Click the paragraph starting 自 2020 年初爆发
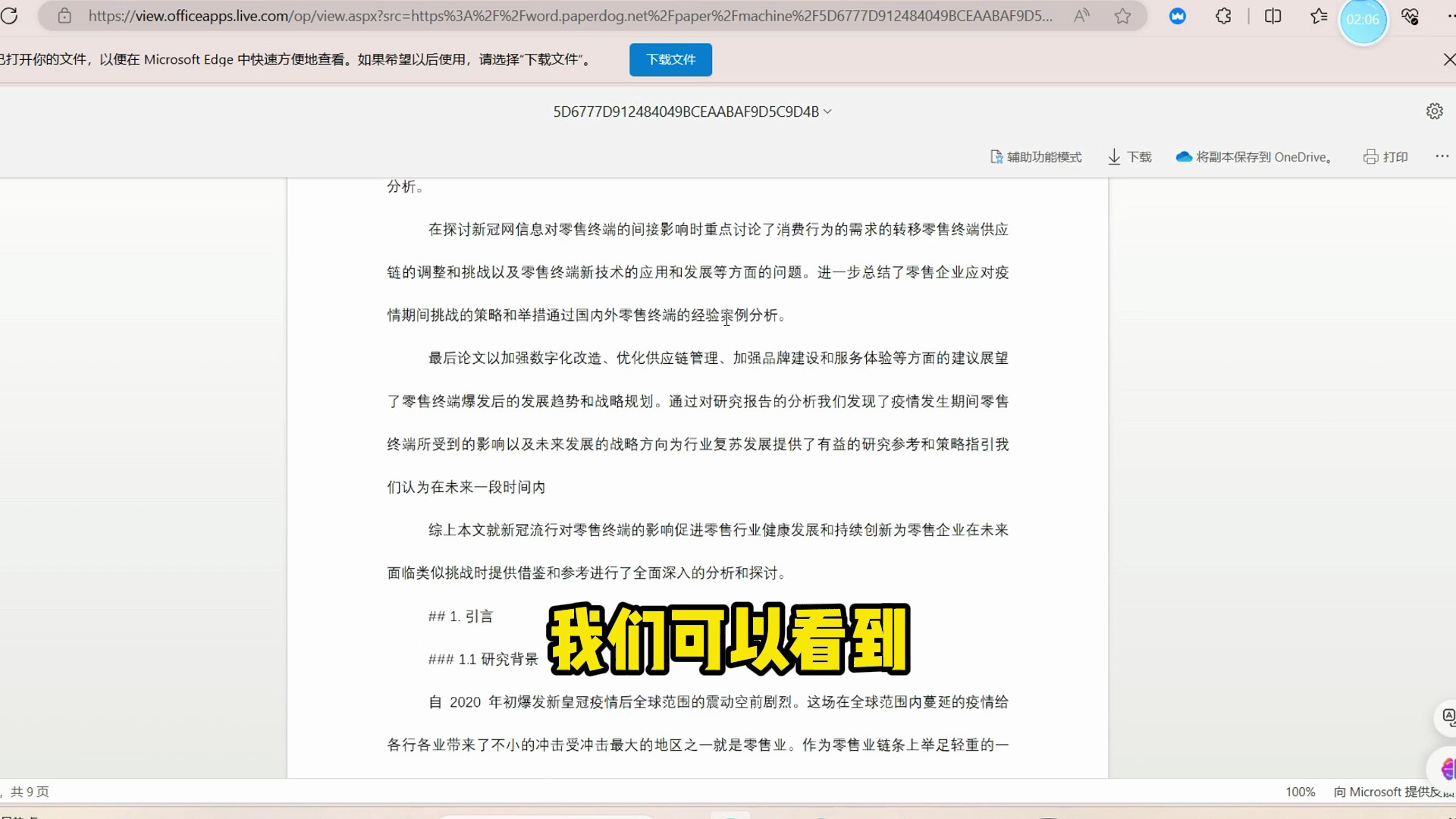Viewport: 1456px width, 819px height. [698, 723]
